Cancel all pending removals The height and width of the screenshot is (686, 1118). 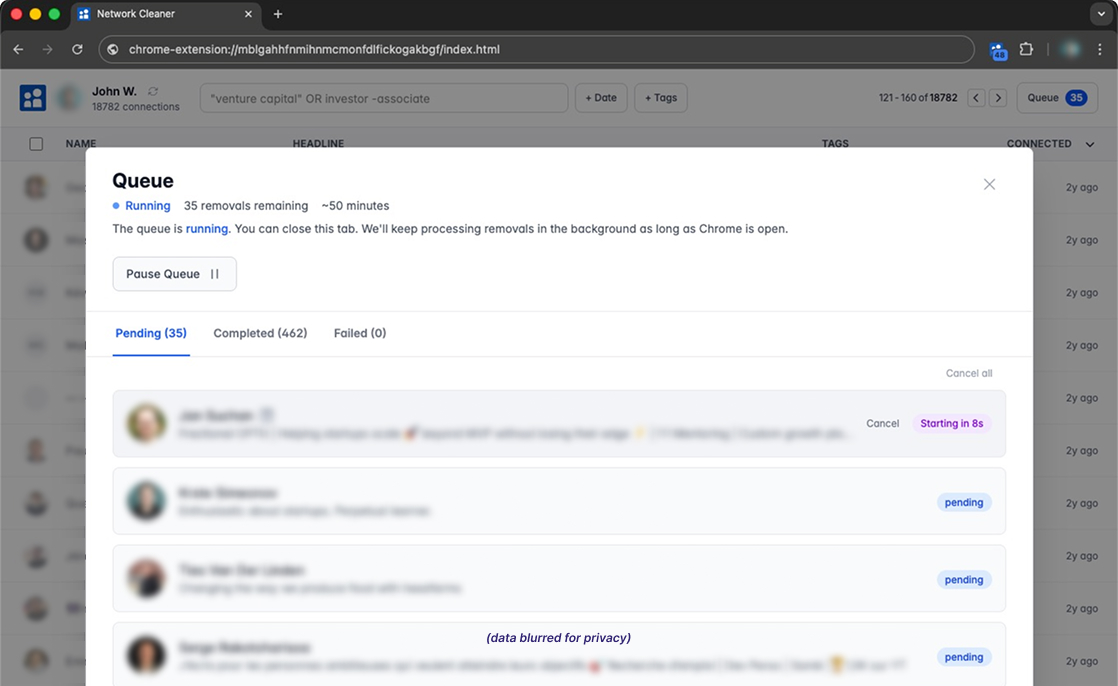pos(968,372)
